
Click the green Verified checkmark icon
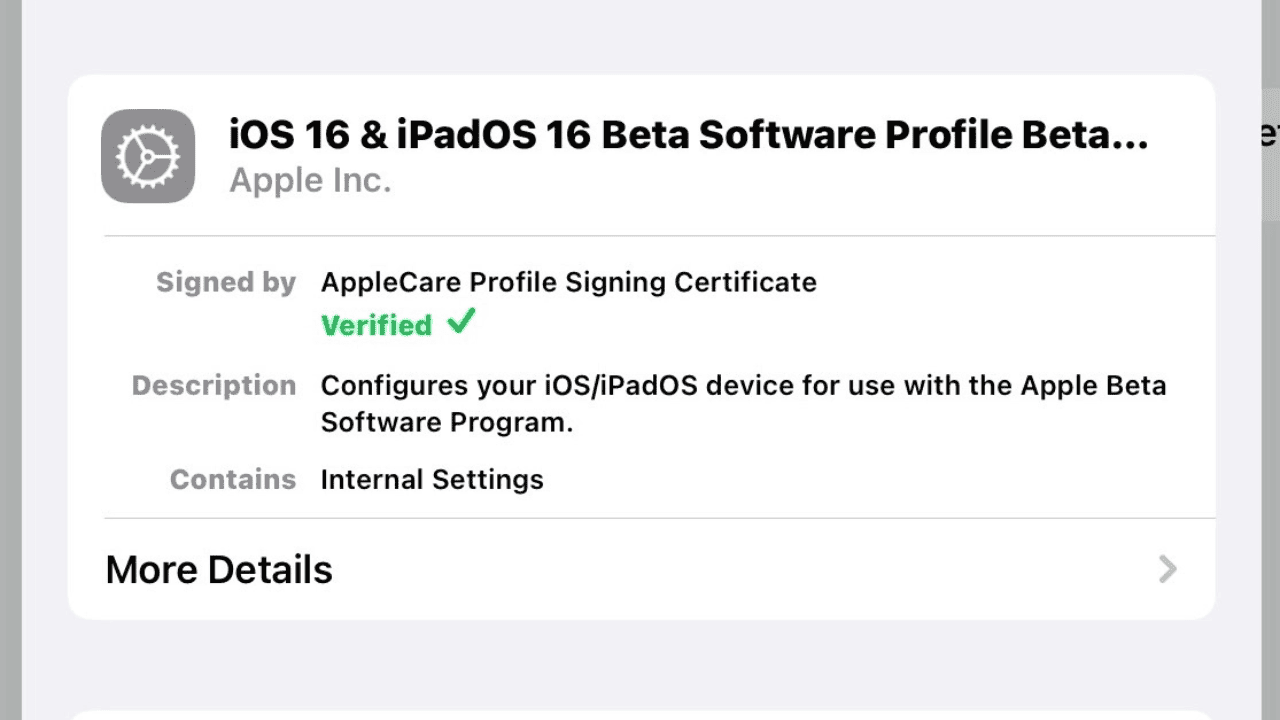(461, 323)
